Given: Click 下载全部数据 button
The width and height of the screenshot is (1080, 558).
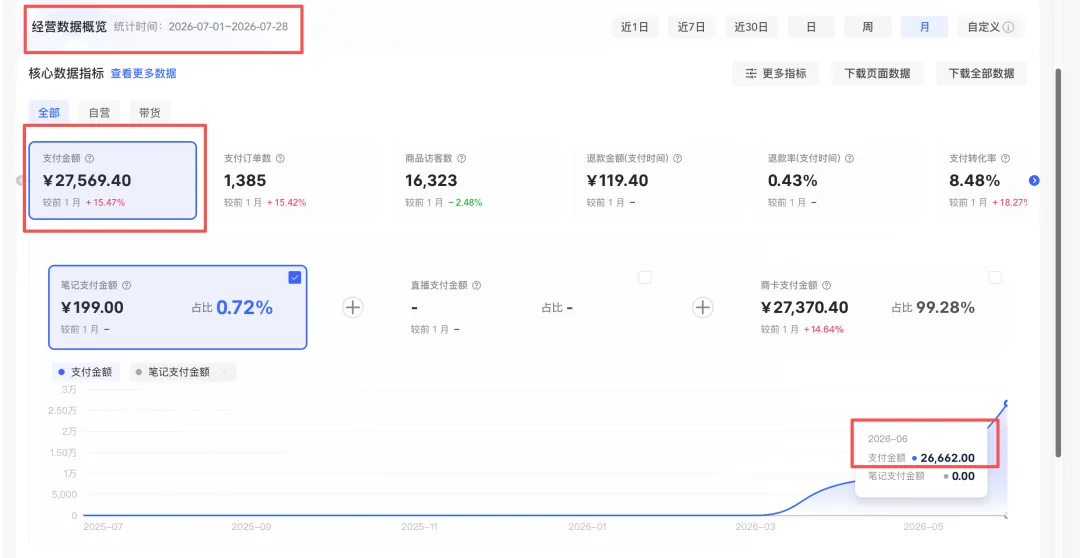Looking at the screenshot, I should [981, 73].
